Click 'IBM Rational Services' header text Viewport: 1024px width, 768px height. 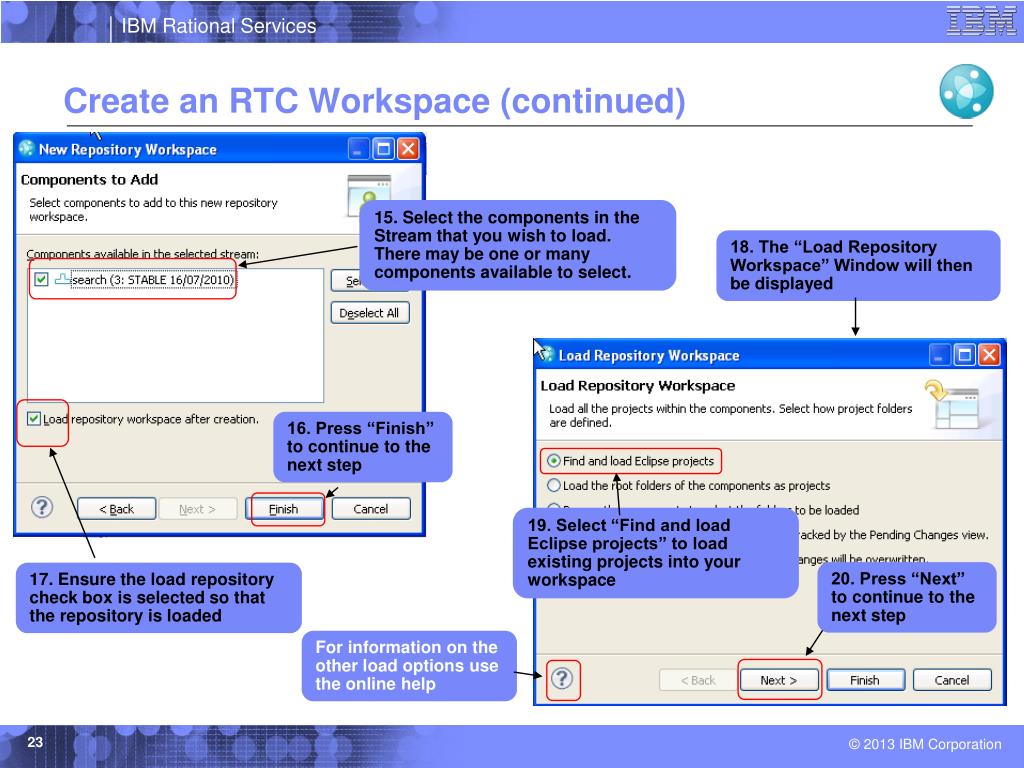click(219, 25)
